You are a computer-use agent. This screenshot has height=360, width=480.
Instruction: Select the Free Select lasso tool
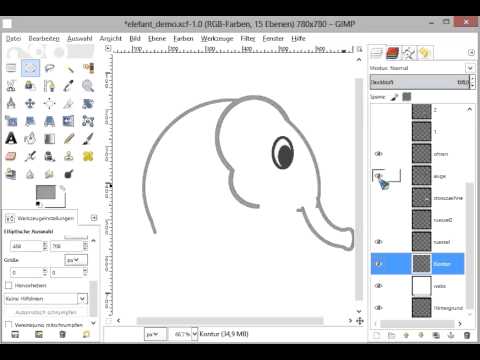49,68
